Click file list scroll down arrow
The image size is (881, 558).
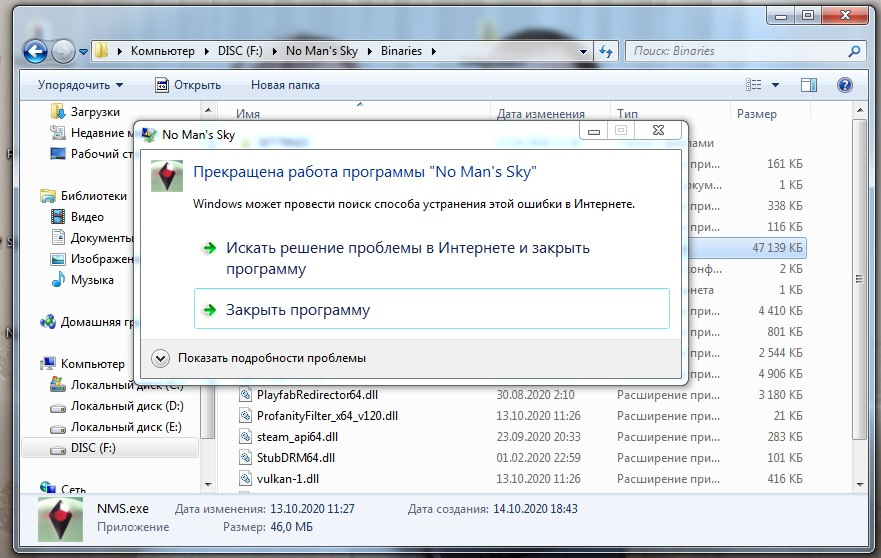point(860,484)
